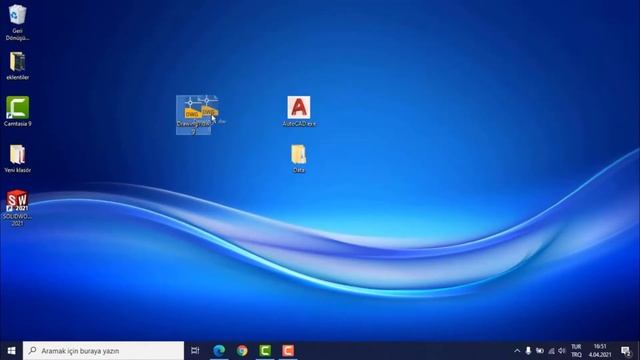
Task: Select the SOLIDWORKS 2021 desktop shortcut
Action: (17, 208)
